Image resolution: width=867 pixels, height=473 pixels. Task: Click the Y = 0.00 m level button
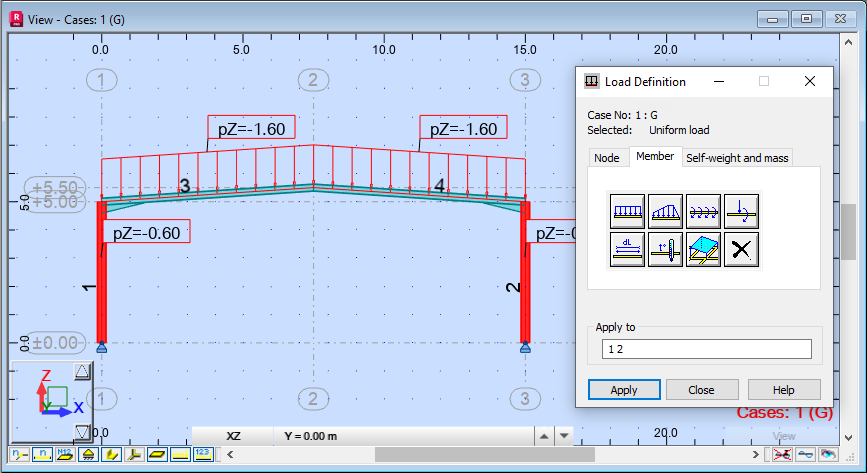(x=404, y=436)
